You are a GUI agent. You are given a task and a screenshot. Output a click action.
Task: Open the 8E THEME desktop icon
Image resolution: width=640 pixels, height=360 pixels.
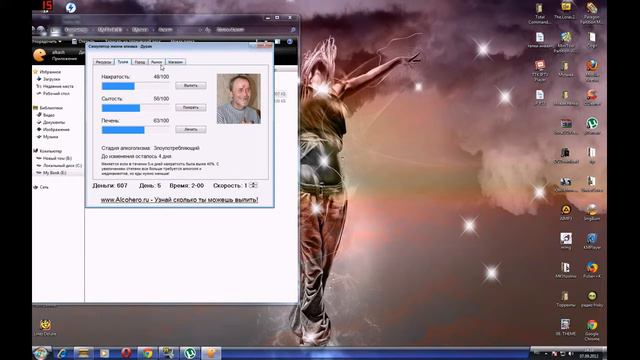coord(566,327)
